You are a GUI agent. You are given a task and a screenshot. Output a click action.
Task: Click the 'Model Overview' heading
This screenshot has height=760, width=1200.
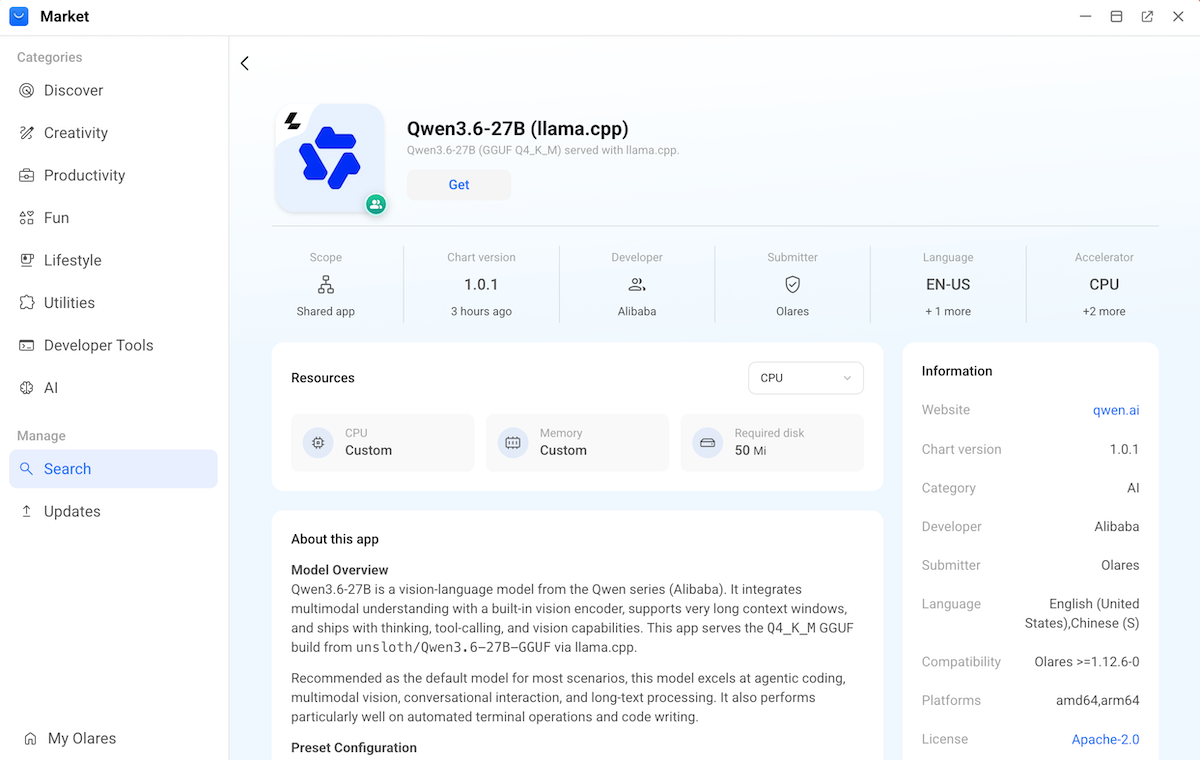click(x=340, y=570)
